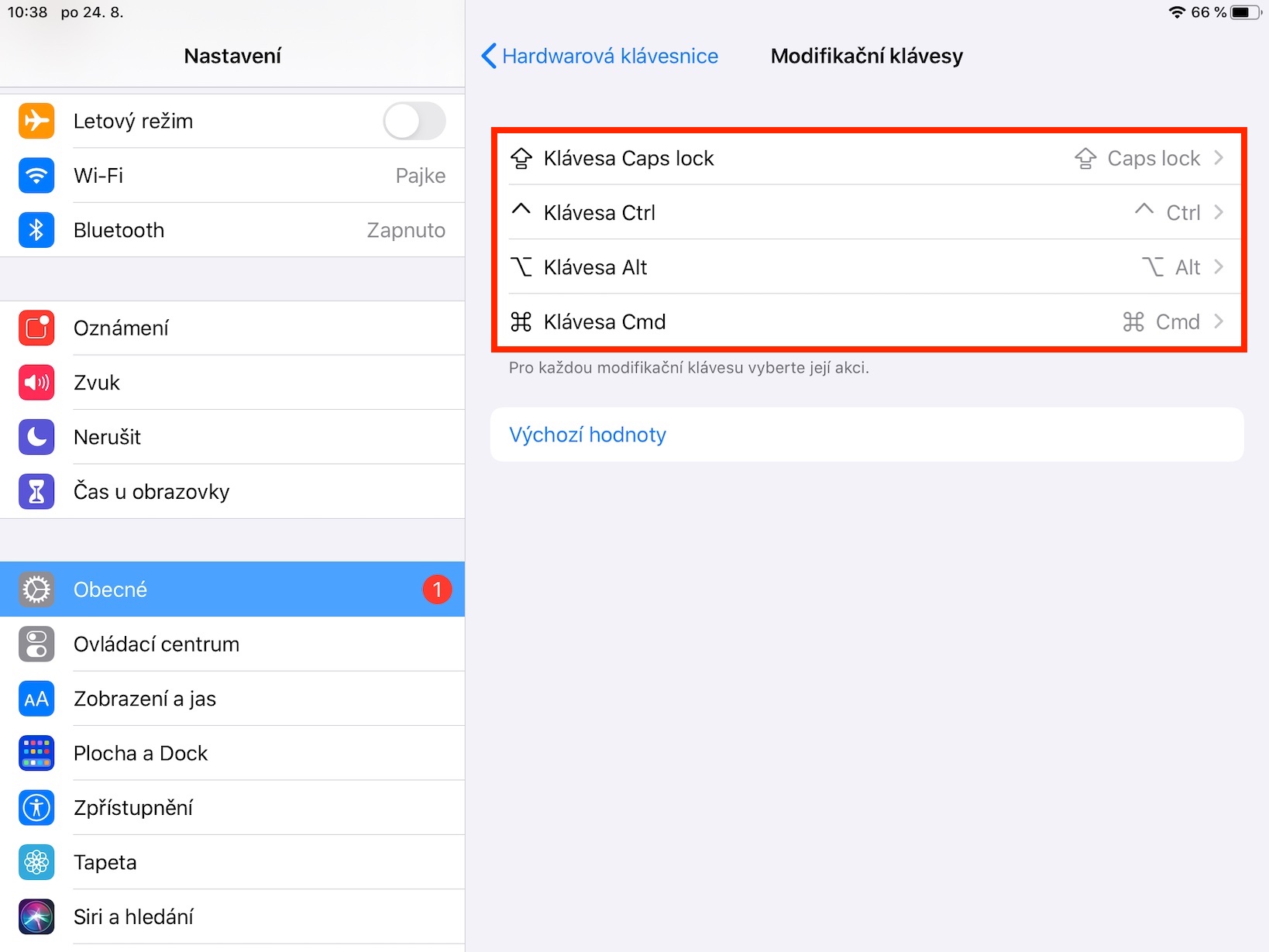Click the Zpřístupnění accessibility icon
1269x952 pixels.
36,808
